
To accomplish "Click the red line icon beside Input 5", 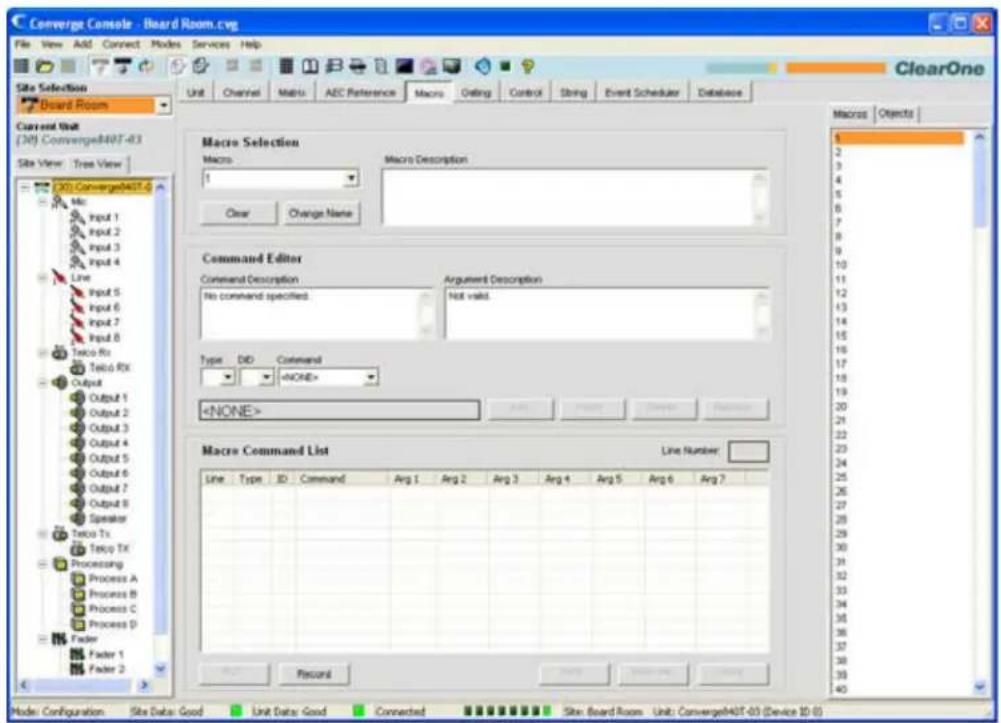I will [x=77, y=292].
